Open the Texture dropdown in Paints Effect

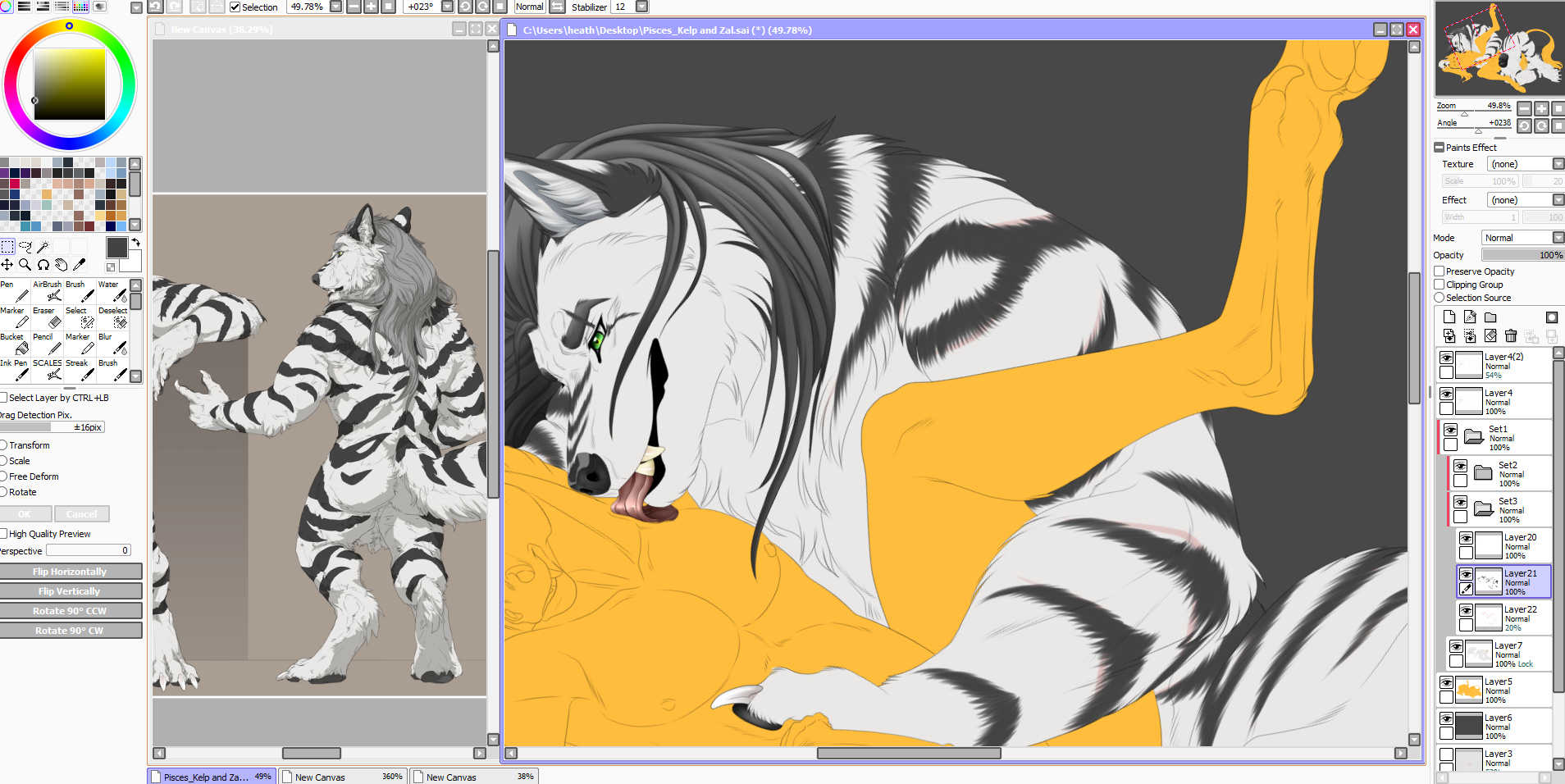point(1526,164)
